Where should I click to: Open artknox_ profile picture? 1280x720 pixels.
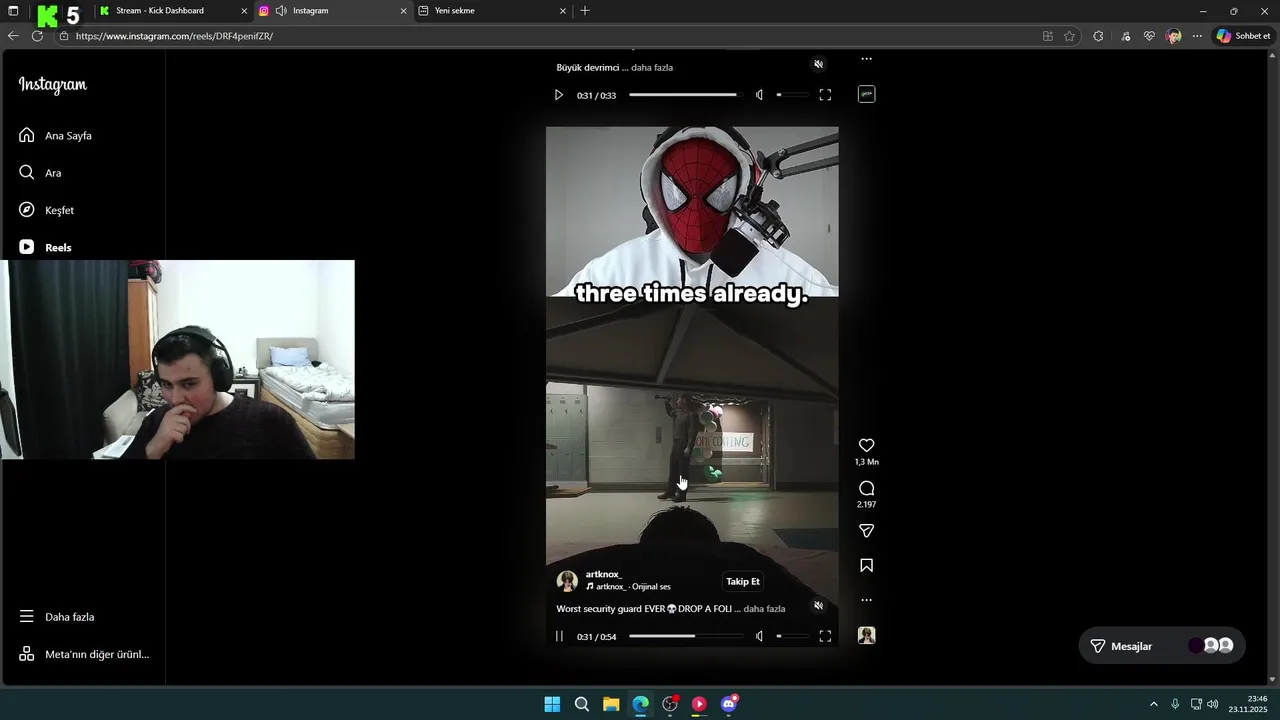tap(567, 581)
